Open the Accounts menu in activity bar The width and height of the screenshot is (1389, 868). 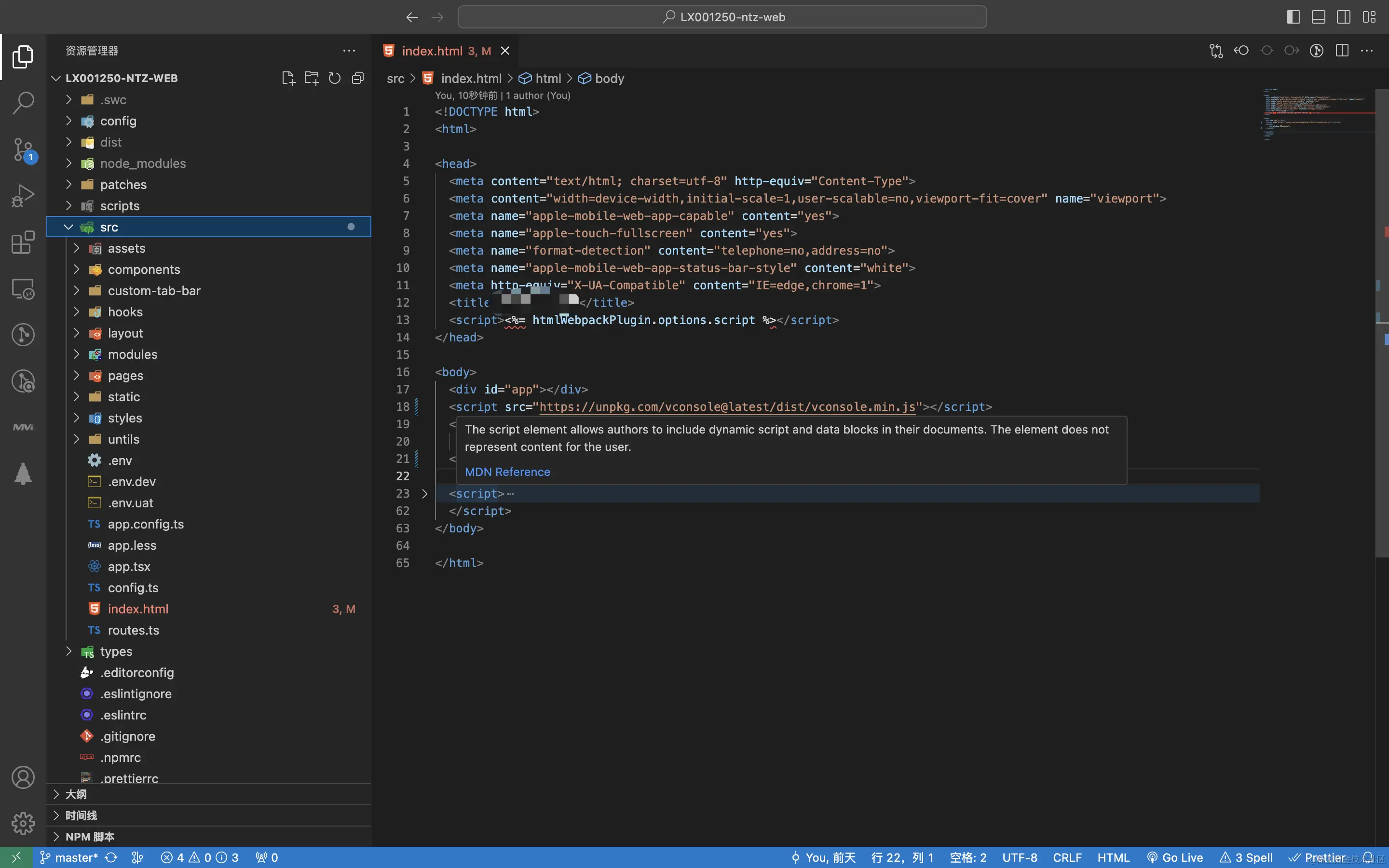23,777
